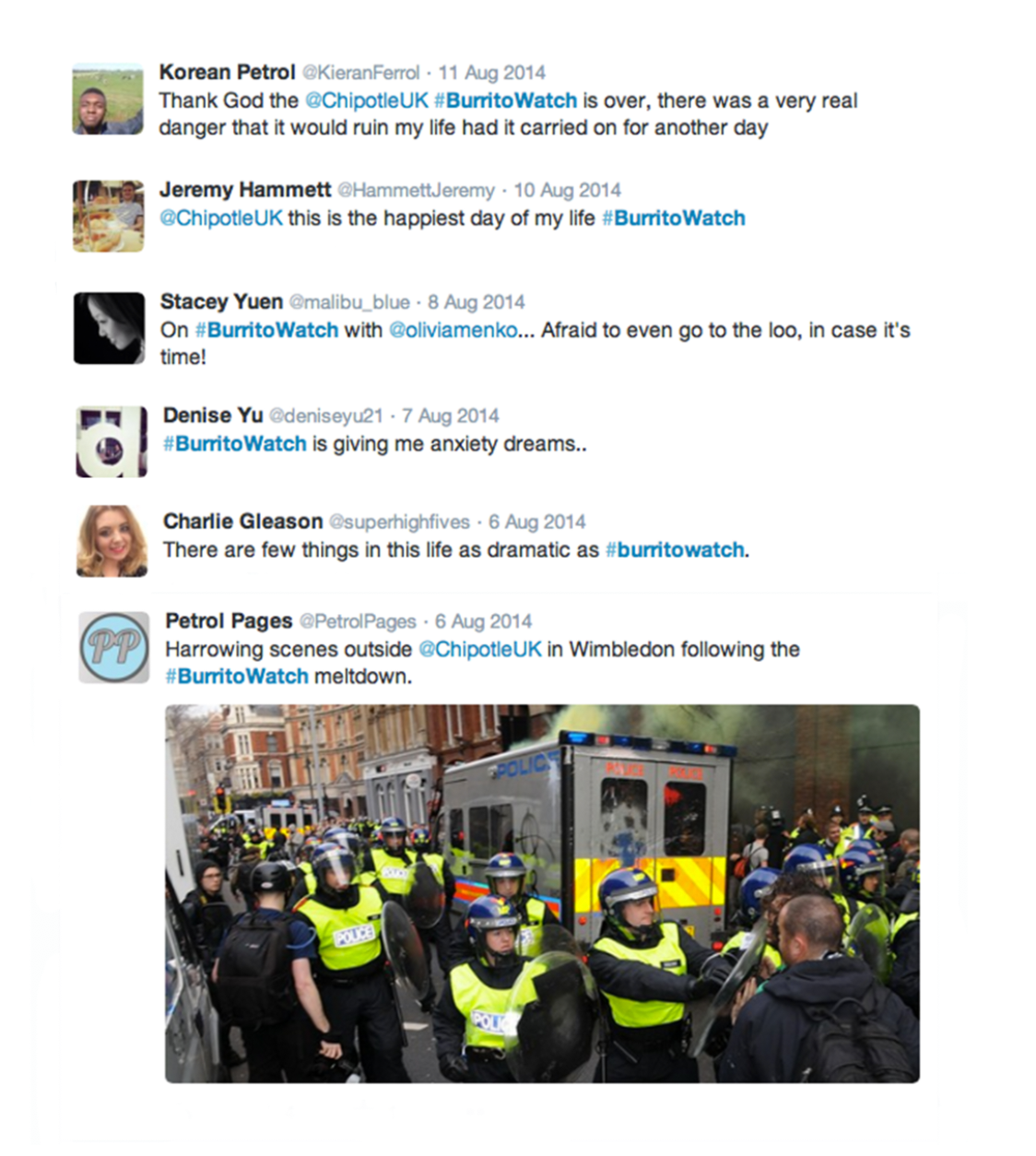Open the Petrol Pages display name
The width and height of the screenshot is (1036, 1156).
tap(229, 620)
